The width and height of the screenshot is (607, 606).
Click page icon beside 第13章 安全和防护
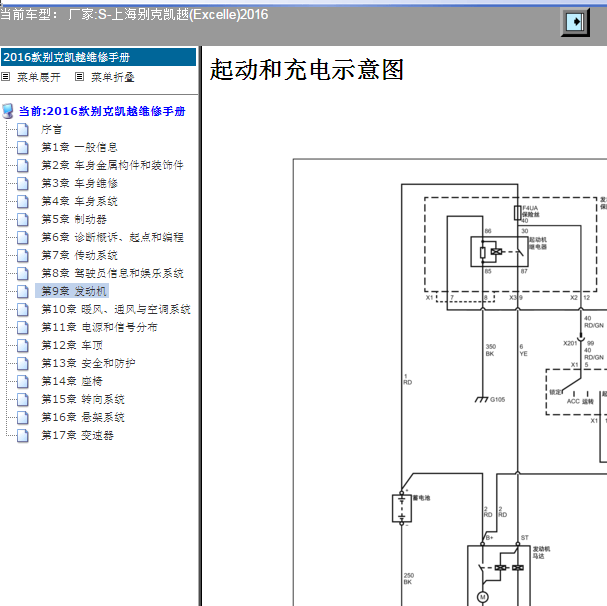(x=23, y=364)
